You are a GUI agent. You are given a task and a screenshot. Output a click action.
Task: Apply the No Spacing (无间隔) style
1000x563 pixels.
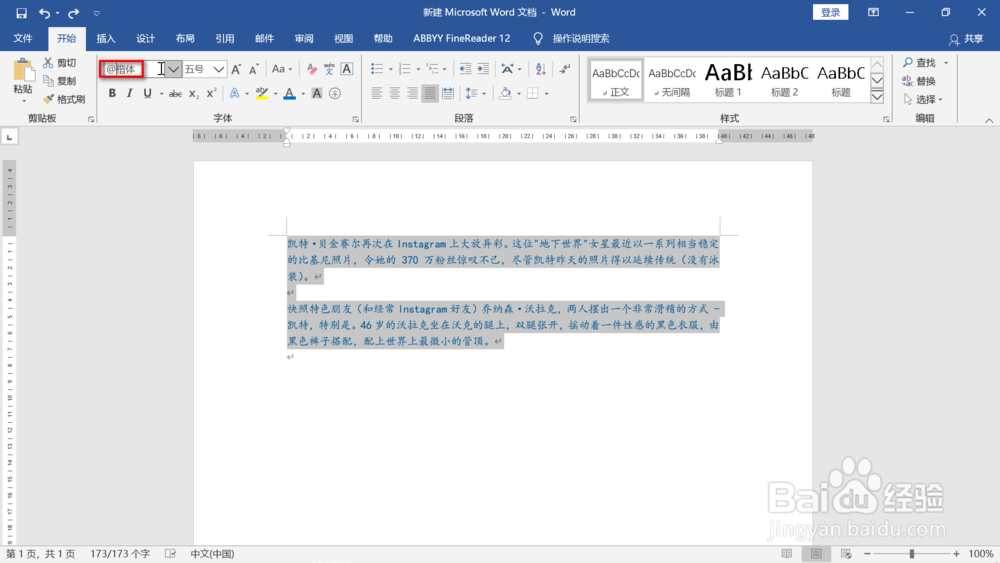(672, 79)
